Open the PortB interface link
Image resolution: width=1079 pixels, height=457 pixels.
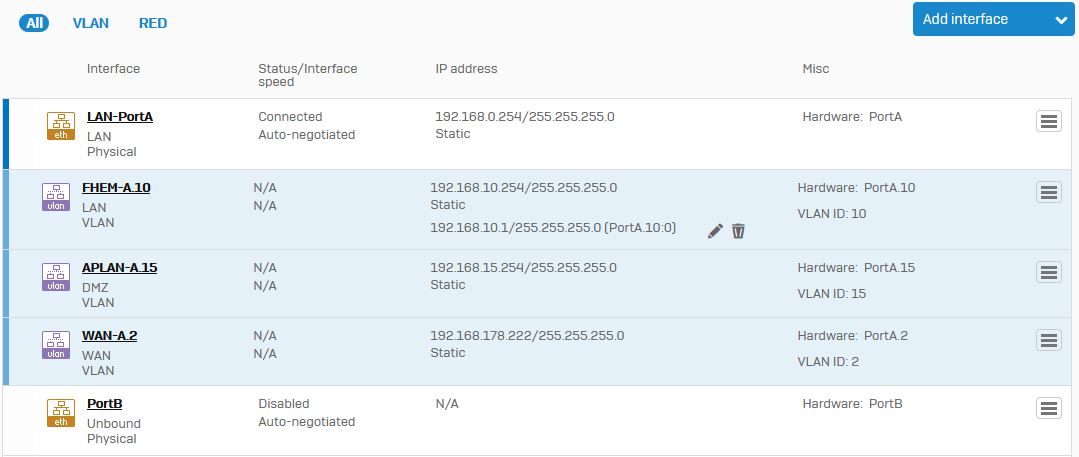click(105, 404)
